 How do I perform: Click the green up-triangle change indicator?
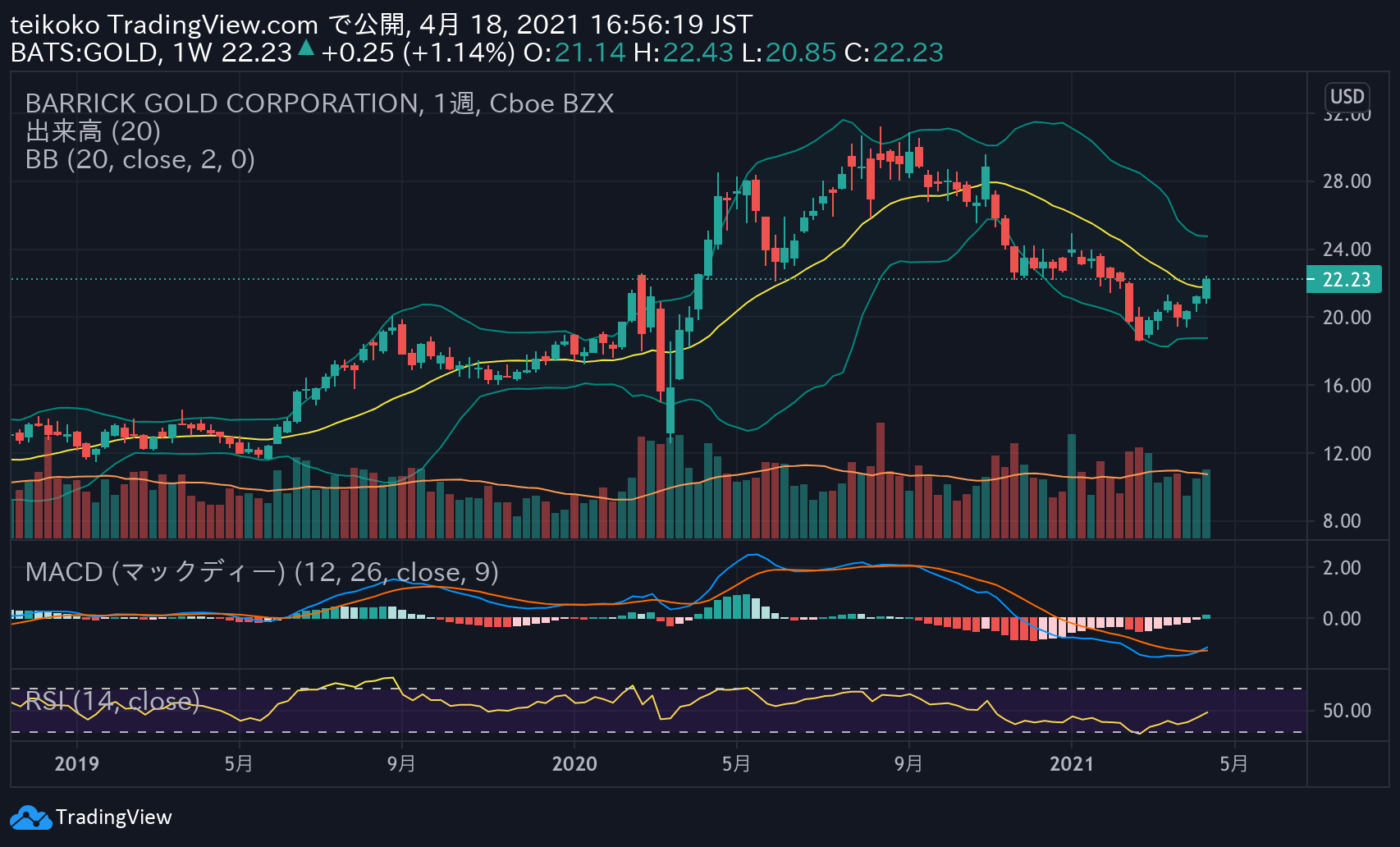306,48
